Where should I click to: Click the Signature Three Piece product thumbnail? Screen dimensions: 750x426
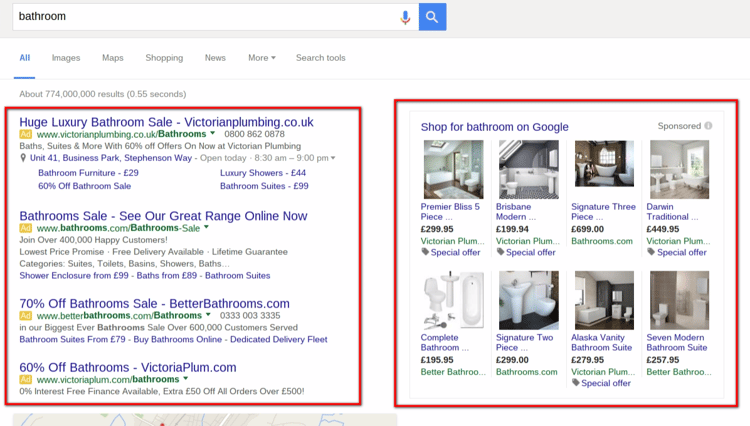coord(603,170)
